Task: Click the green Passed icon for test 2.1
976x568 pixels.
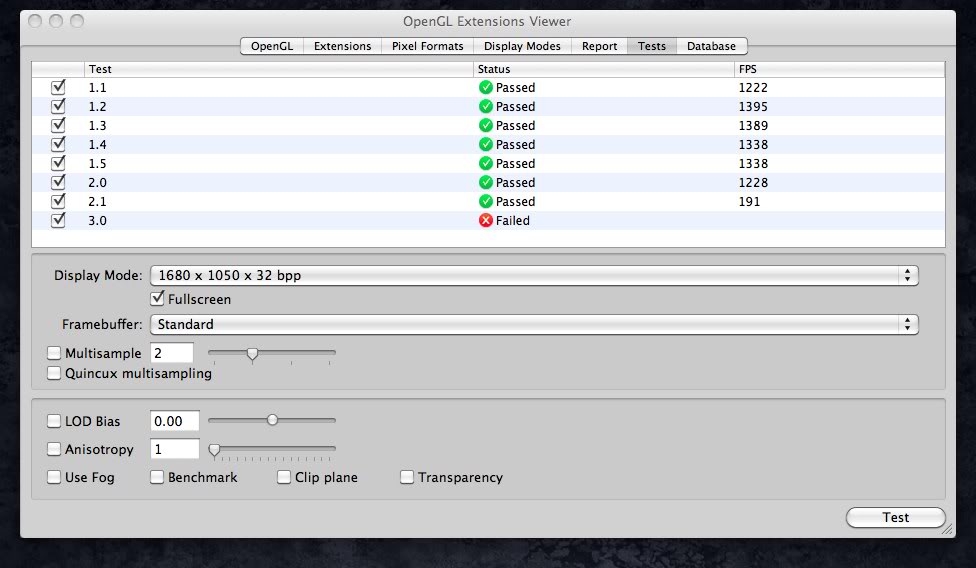Action: pos(486,202)
